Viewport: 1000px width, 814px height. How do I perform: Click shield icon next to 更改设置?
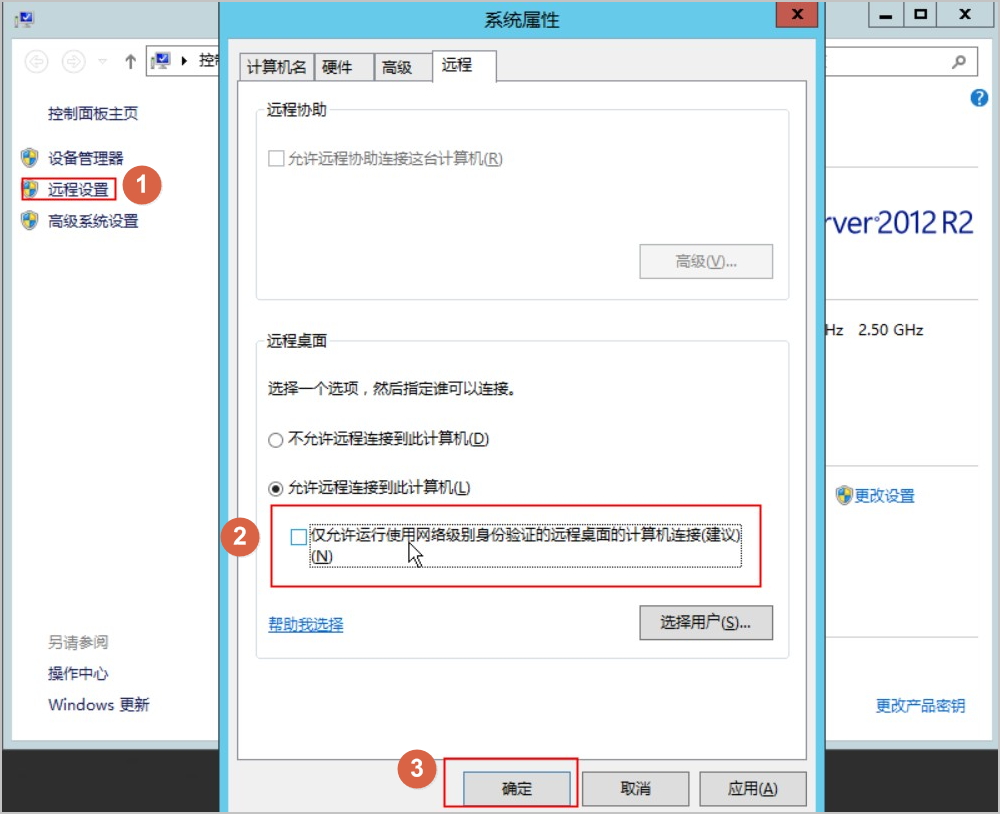tap(844, 495)
